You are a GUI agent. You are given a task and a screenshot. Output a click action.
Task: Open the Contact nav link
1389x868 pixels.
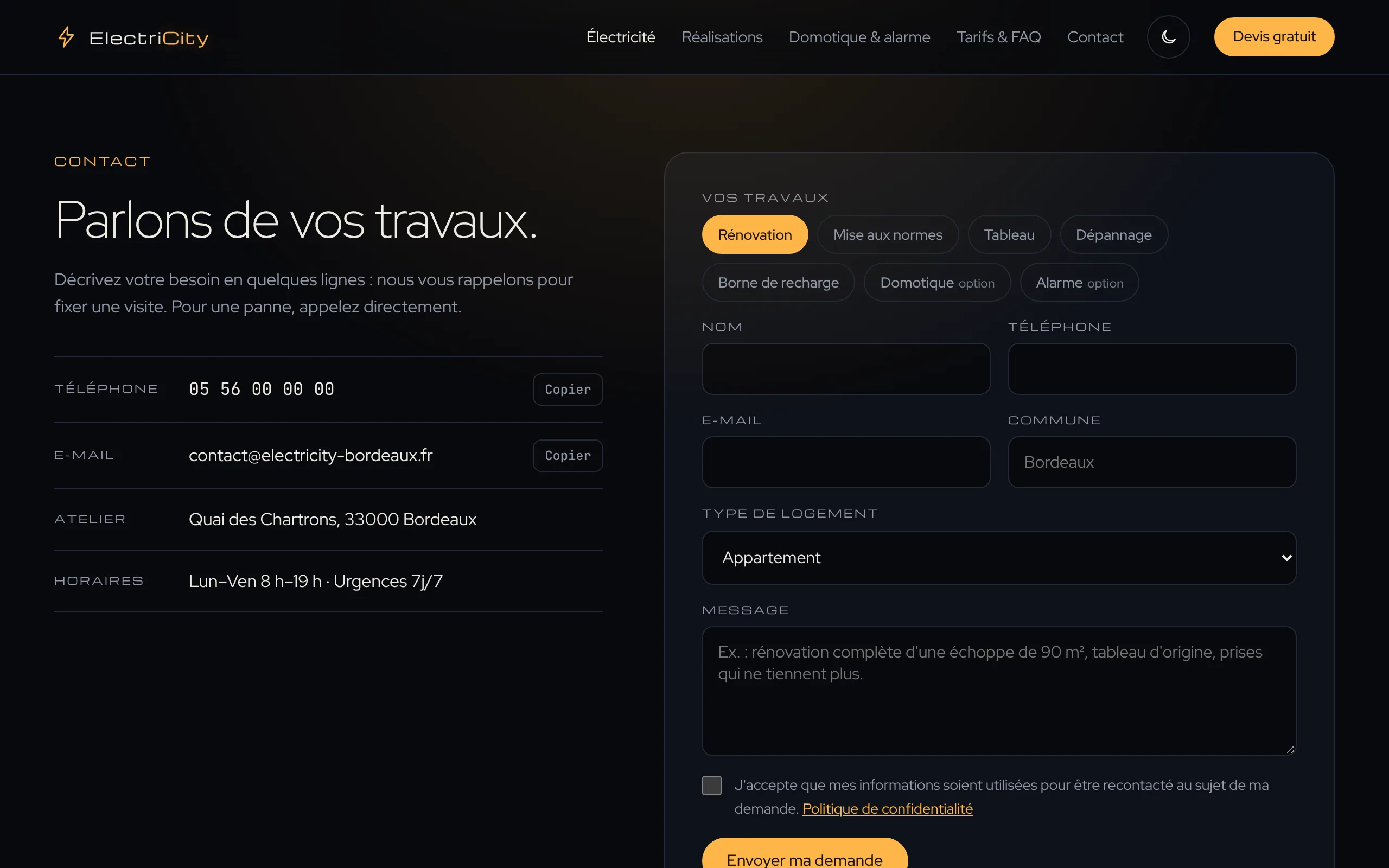point(1095,37)
